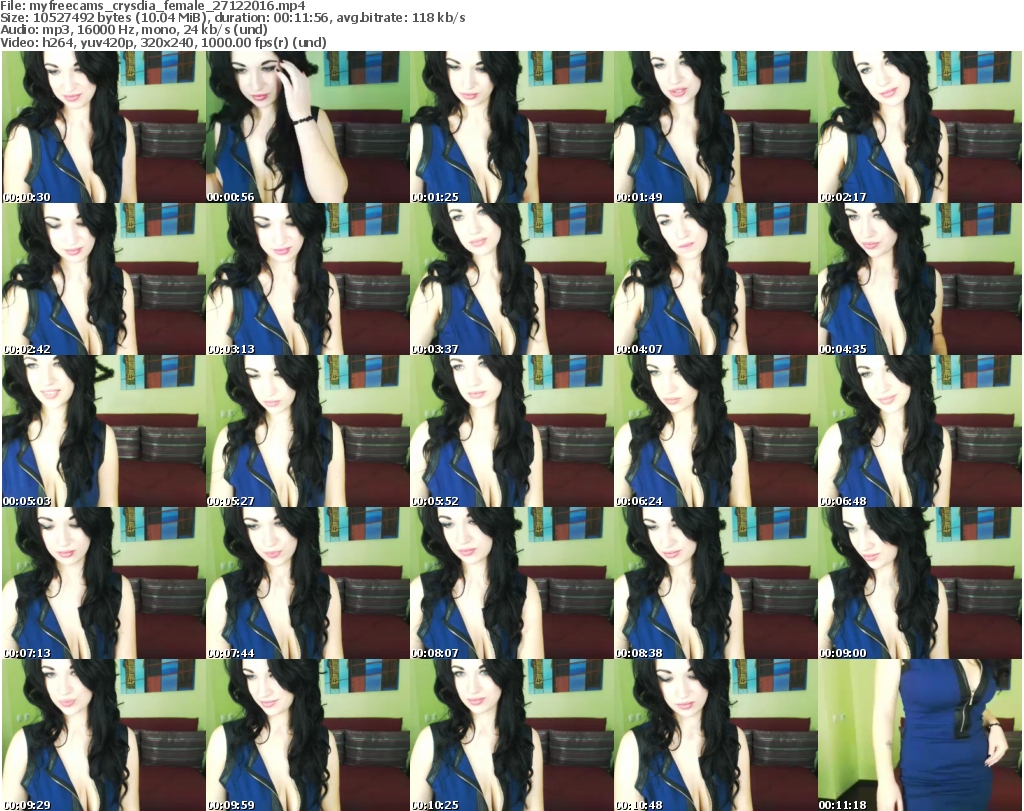Screen dimensions: 1024x811
Task: Select the thumbnail stamped 00:02:17
Action: pyautogui.click(x=920, y=127)
